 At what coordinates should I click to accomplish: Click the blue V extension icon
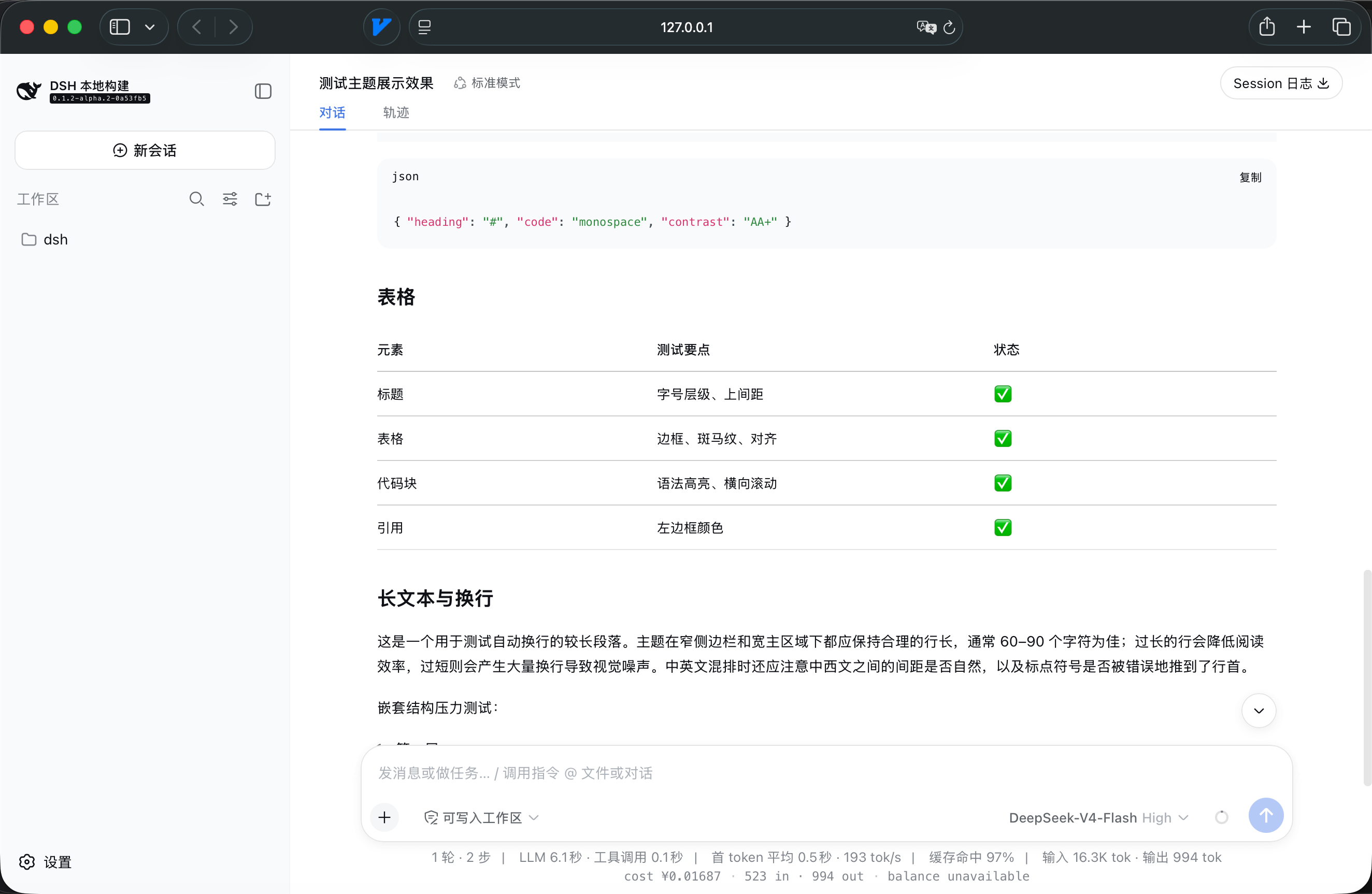382,27
